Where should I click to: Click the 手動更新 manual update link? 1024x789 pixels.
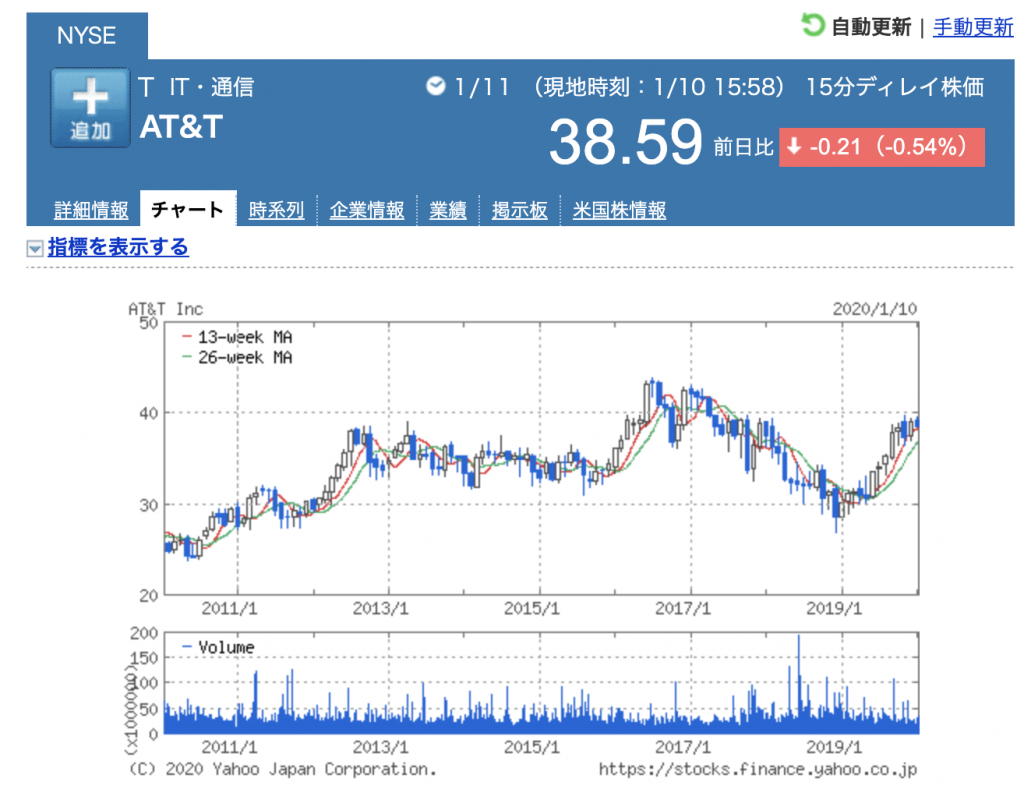coord(973,27)
